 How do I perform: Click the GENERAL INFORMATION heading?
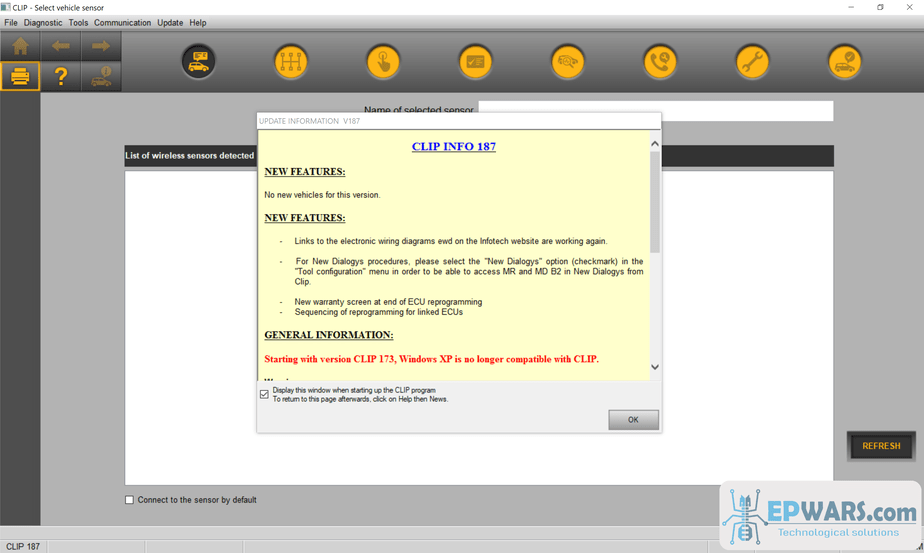[x=329, y=335]
